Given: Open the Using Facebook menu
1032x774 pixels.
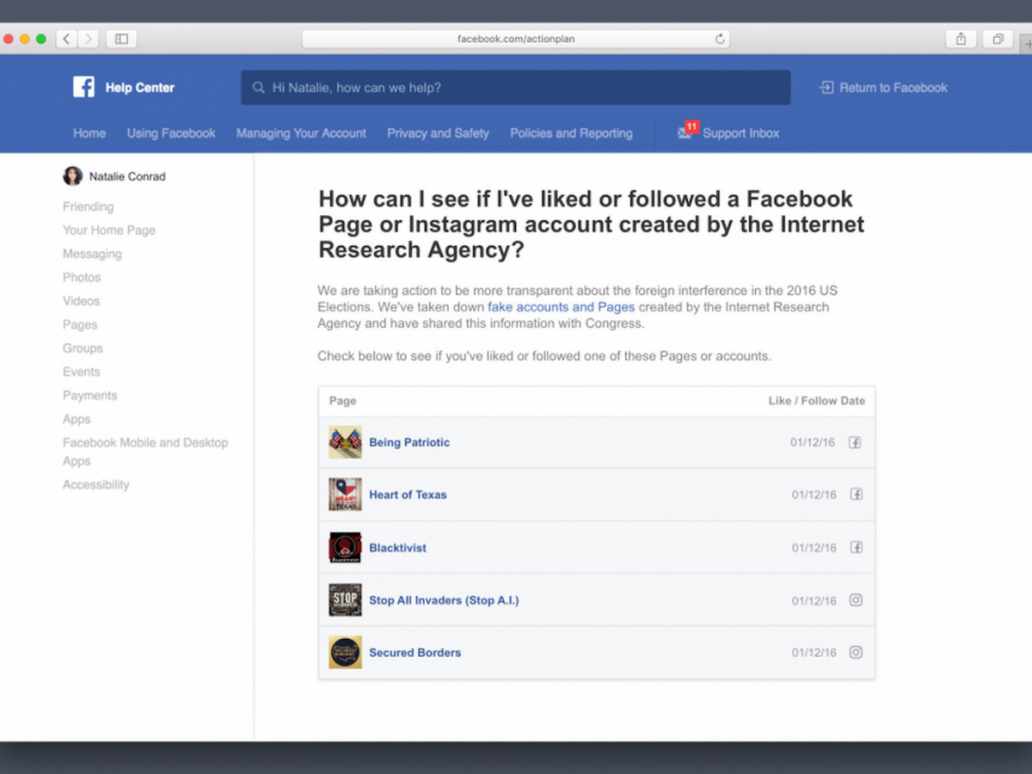Looking at the screenshot, I should coord(171,133).
